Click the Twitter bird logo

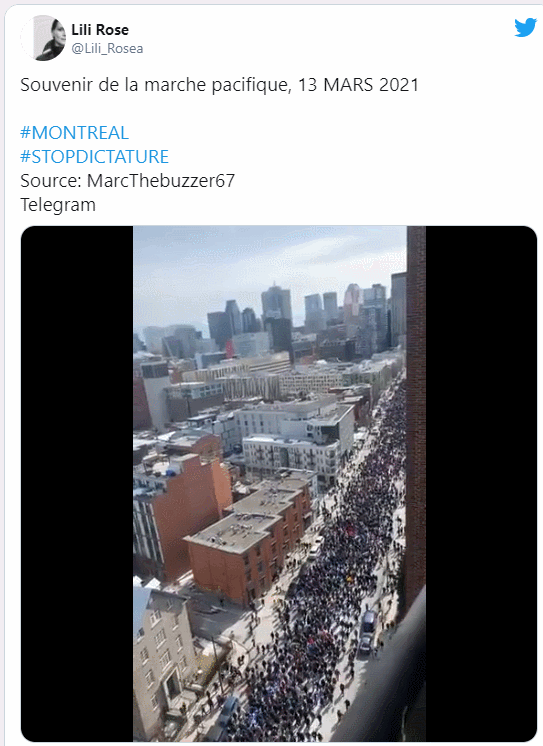click(525, 28)
